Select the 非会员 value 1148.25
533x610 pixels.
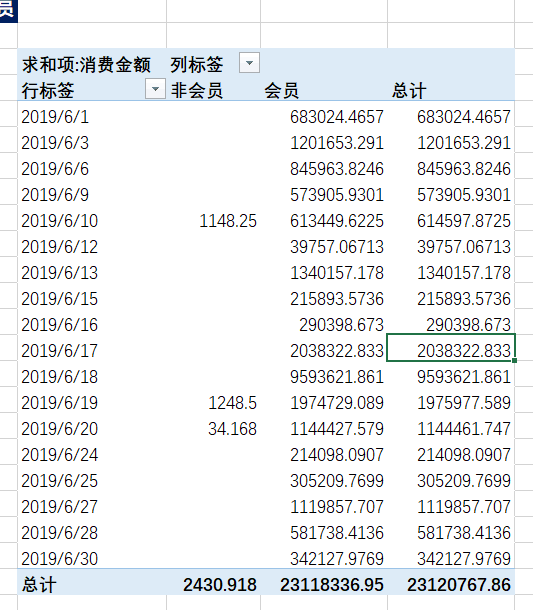(228, 221)
